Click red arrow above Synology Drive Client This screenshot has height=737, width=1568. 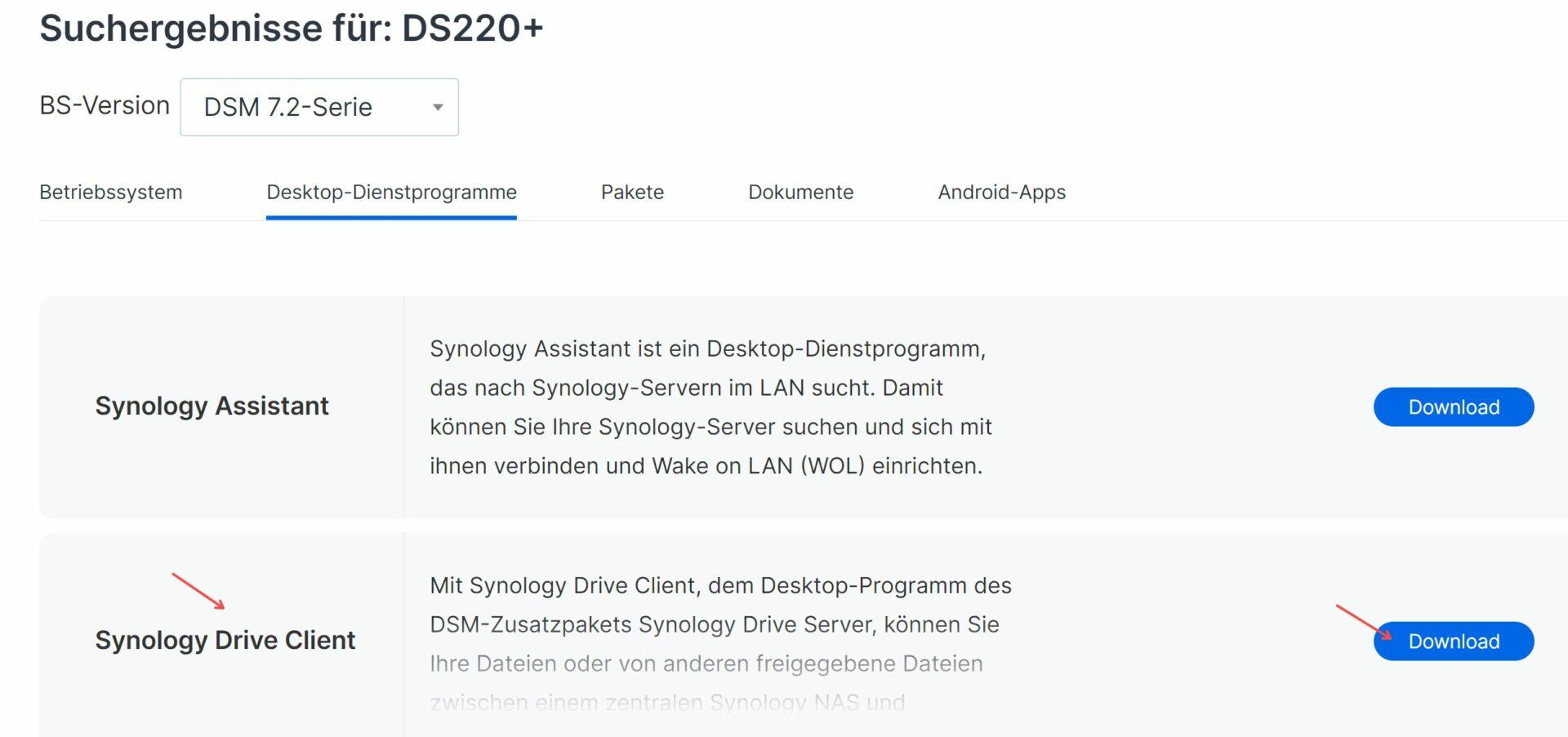[x=198, y=590]
